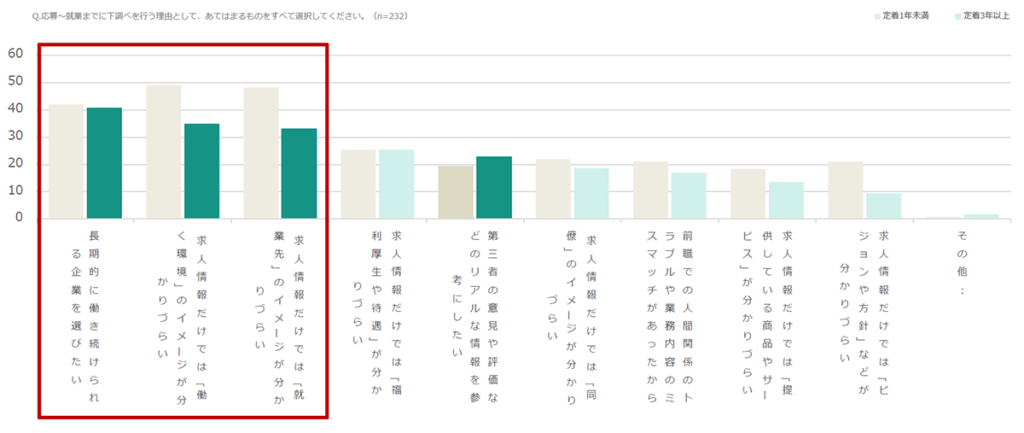Viewport: 1024px width, 433px height.
Task: Click the short teal bar for ビジョンや方針
Action: [x=884, y=206]
